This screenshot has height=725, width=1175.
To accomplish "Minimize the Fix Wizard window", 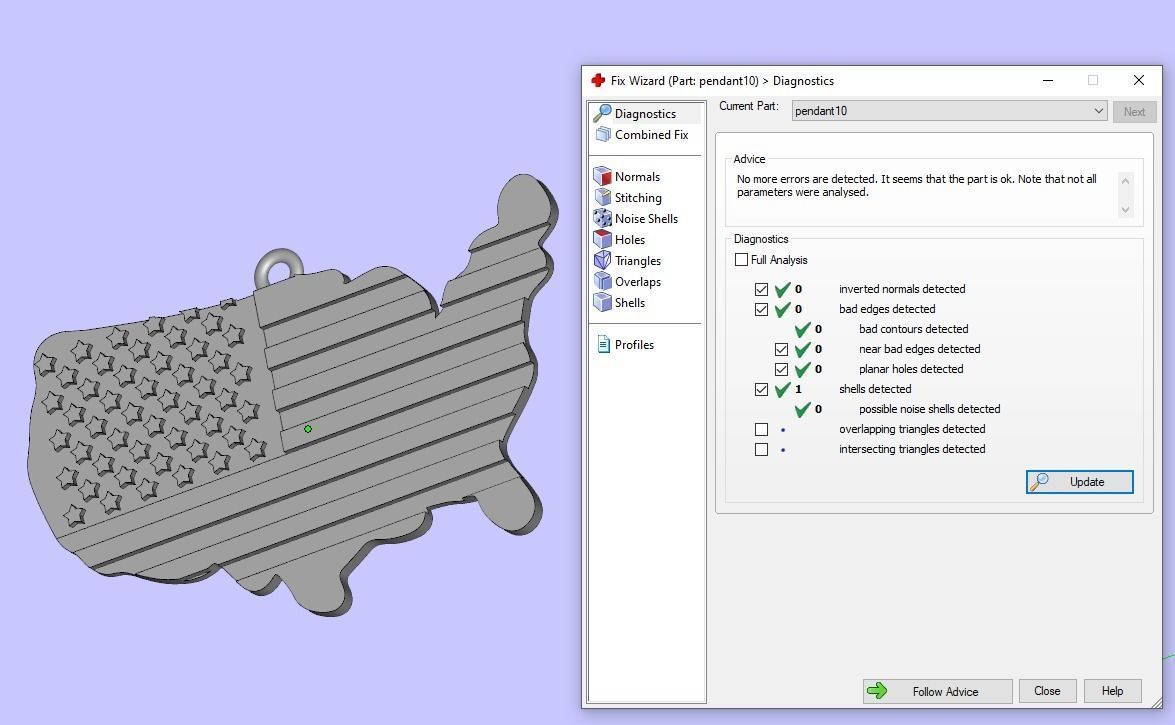I will [1048, 80].
